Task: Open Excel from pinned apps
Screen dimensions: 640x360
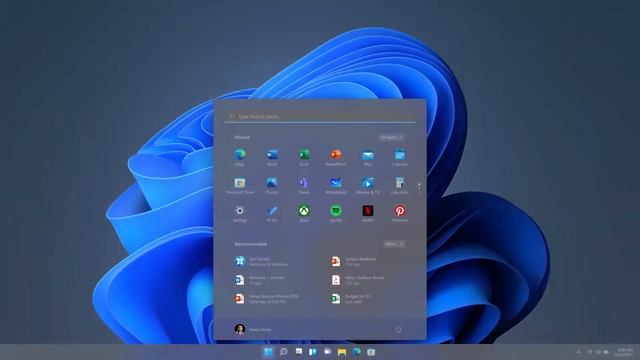Action: tap(304, 157)
